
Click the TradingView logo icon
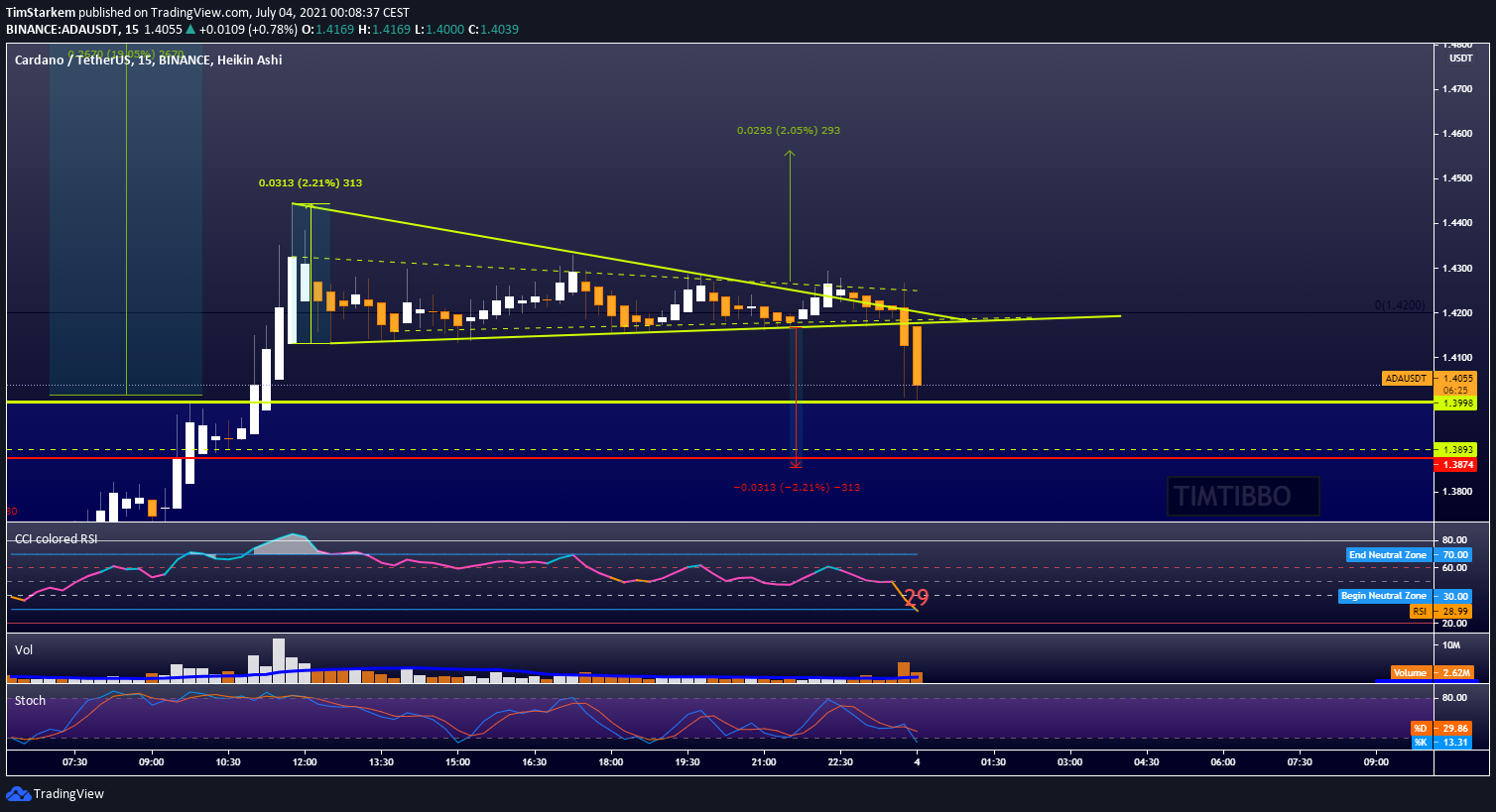(18, 793)
